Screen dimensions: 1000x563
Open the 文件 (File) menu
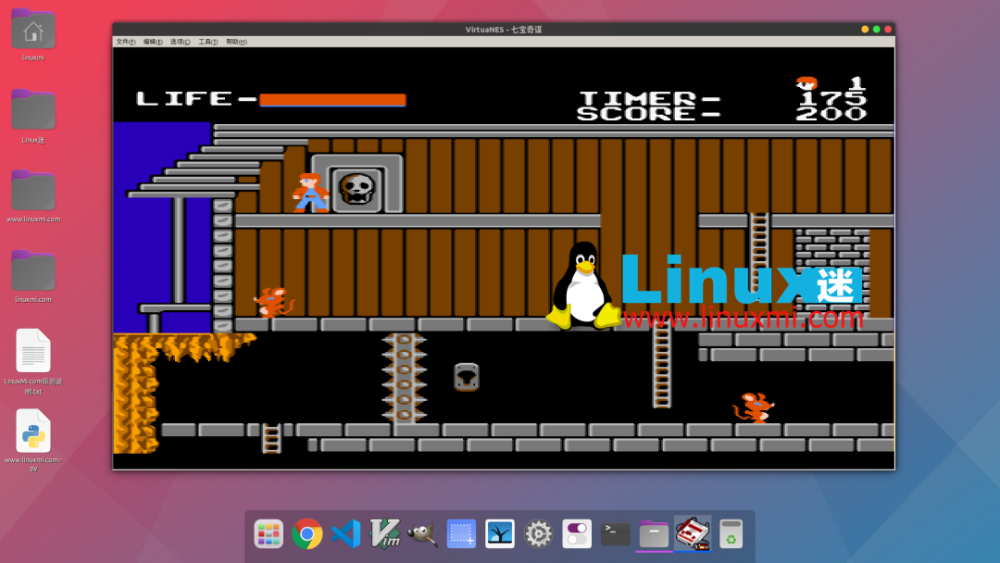pos(125,42)
